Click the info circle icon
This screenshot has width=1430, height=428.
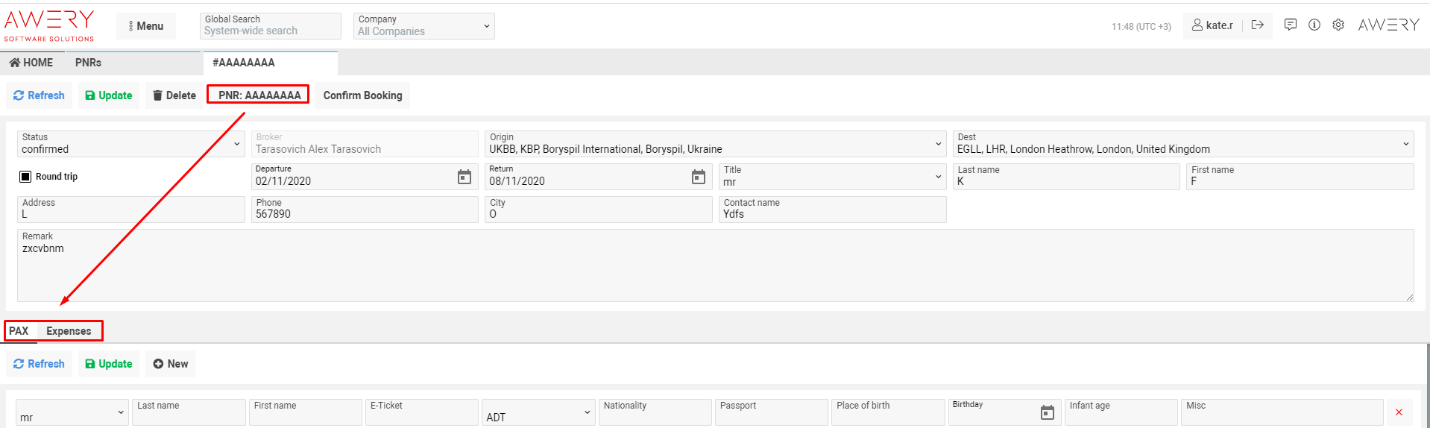click(x=1315, y=25)
